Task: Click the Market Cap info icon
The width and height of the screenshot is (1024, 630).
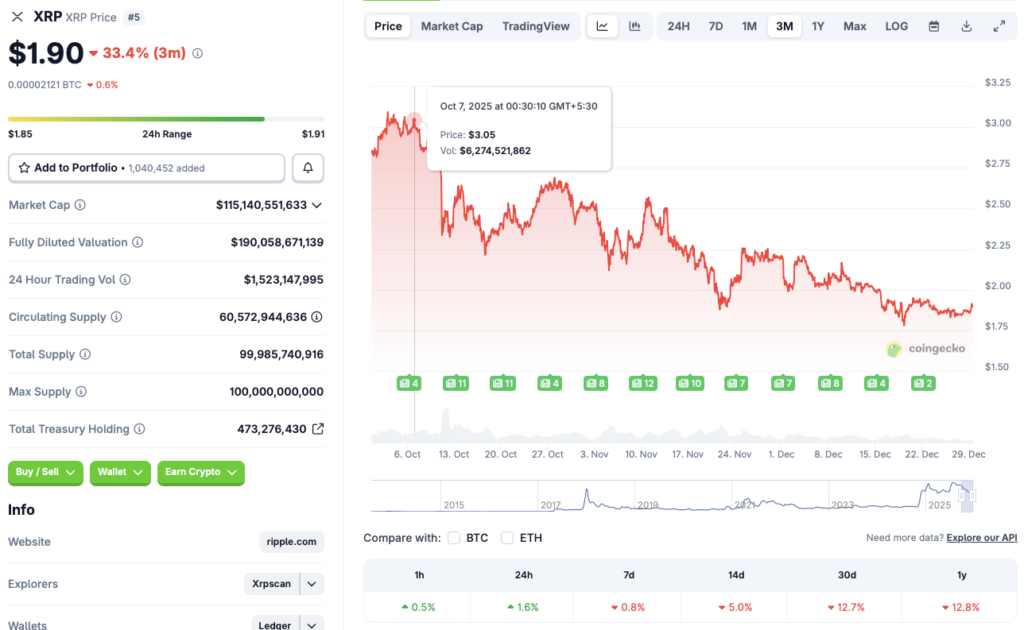Action: pyautogui.click(x=80, y=205)
